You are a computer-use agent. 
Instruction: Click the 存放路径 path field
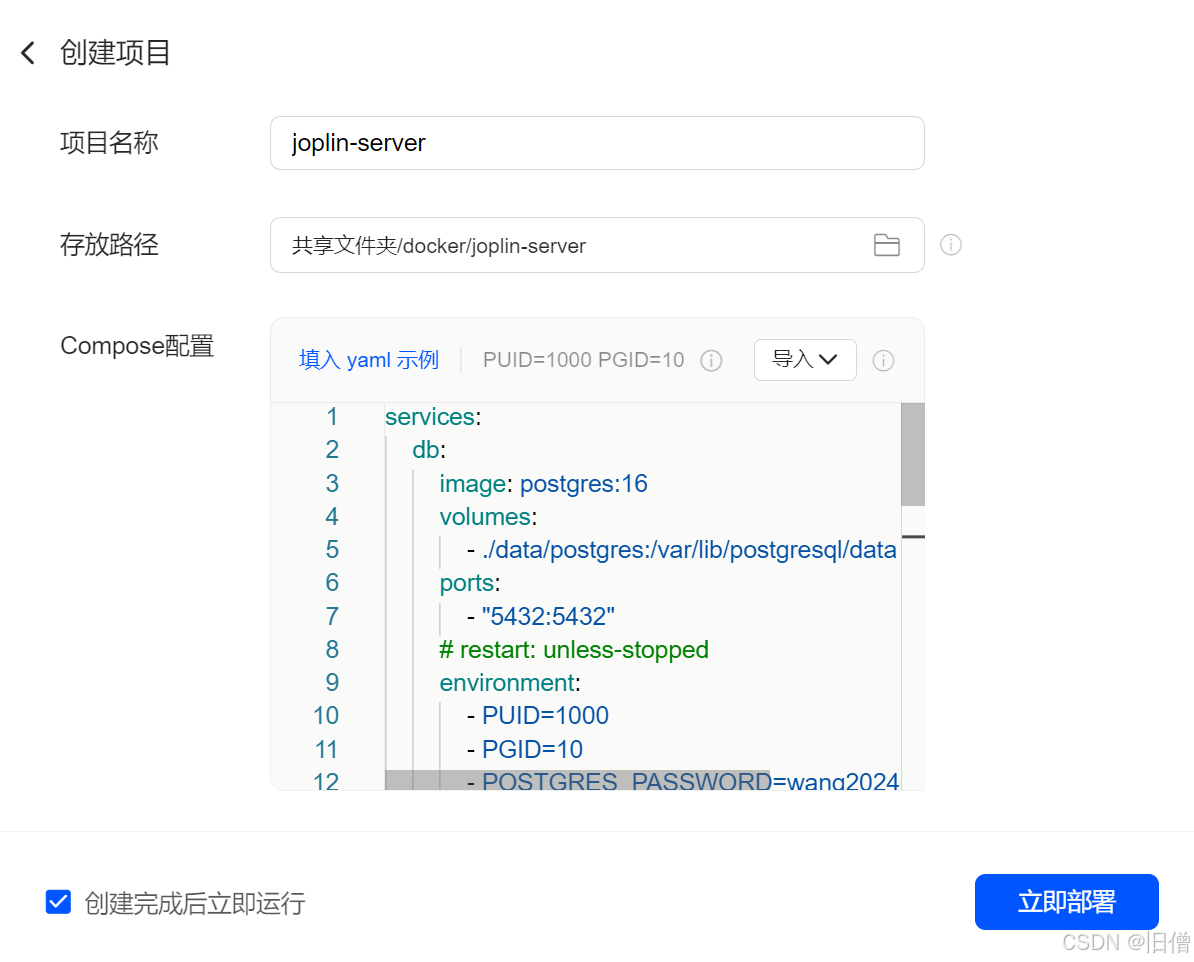click(597, 245)
